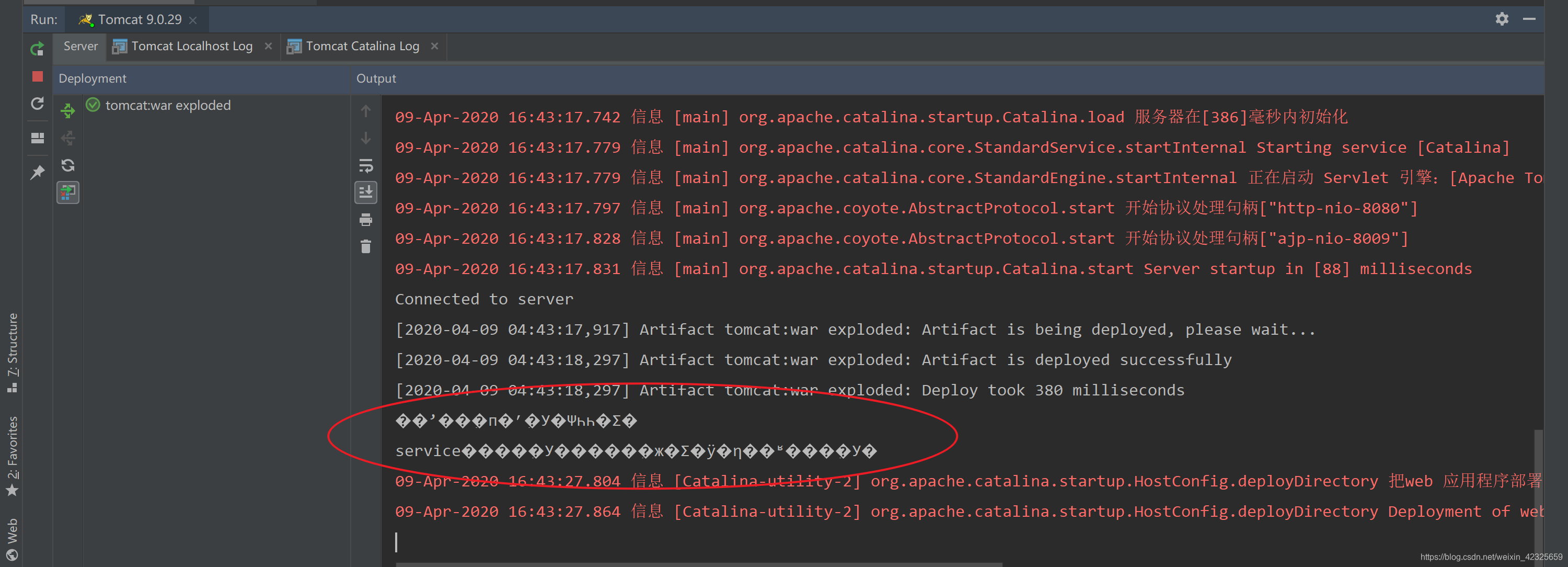Screen dimensions: 1568x567
Task: Click the Down the stack trace arrow
Action: click(x=366, y=138)
